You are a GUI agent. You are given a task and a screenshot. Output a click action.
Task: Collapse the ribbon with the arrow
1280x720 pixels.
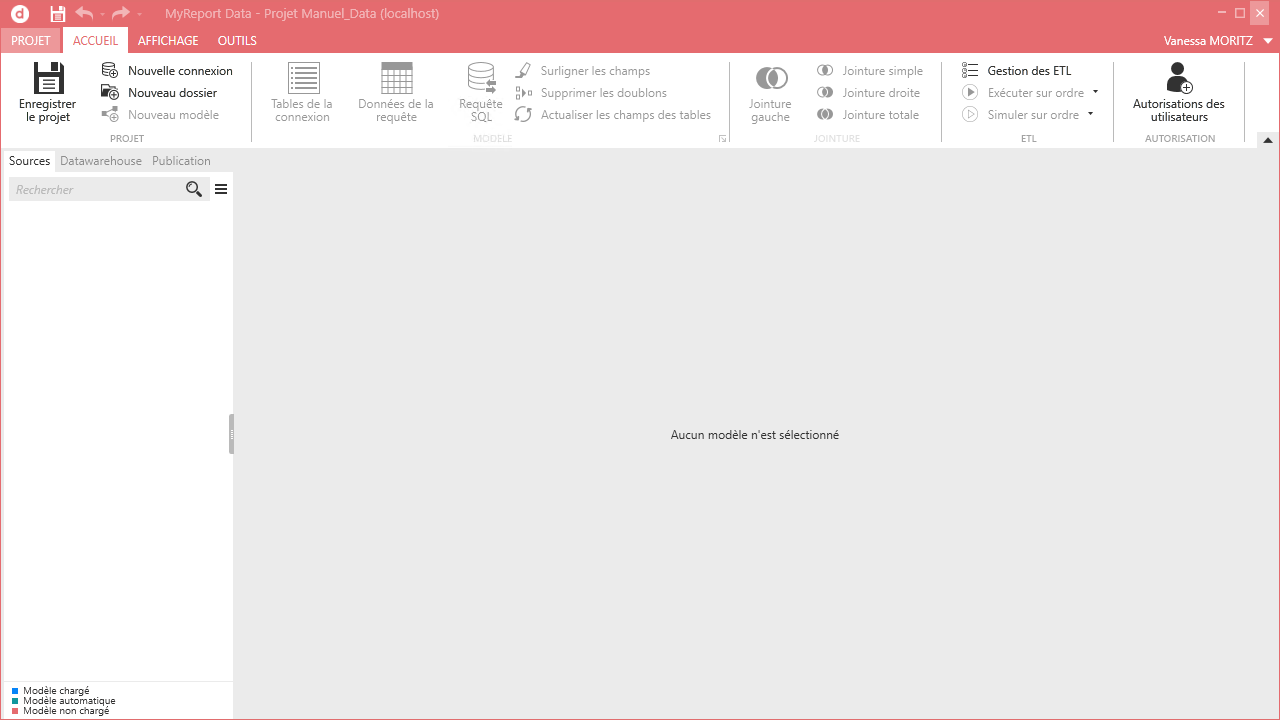click(1268, 140)
